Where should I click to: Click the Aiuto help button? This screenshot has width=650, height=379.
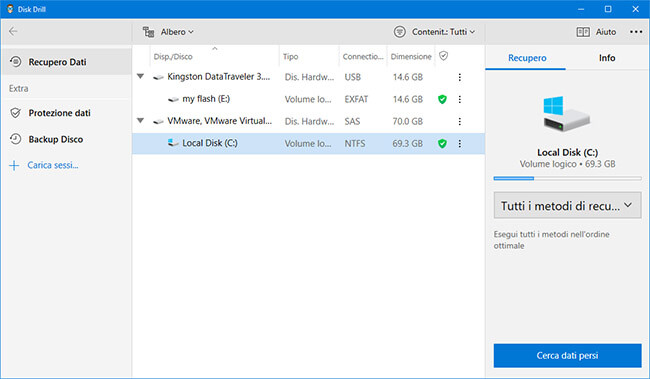coord(596,32)
